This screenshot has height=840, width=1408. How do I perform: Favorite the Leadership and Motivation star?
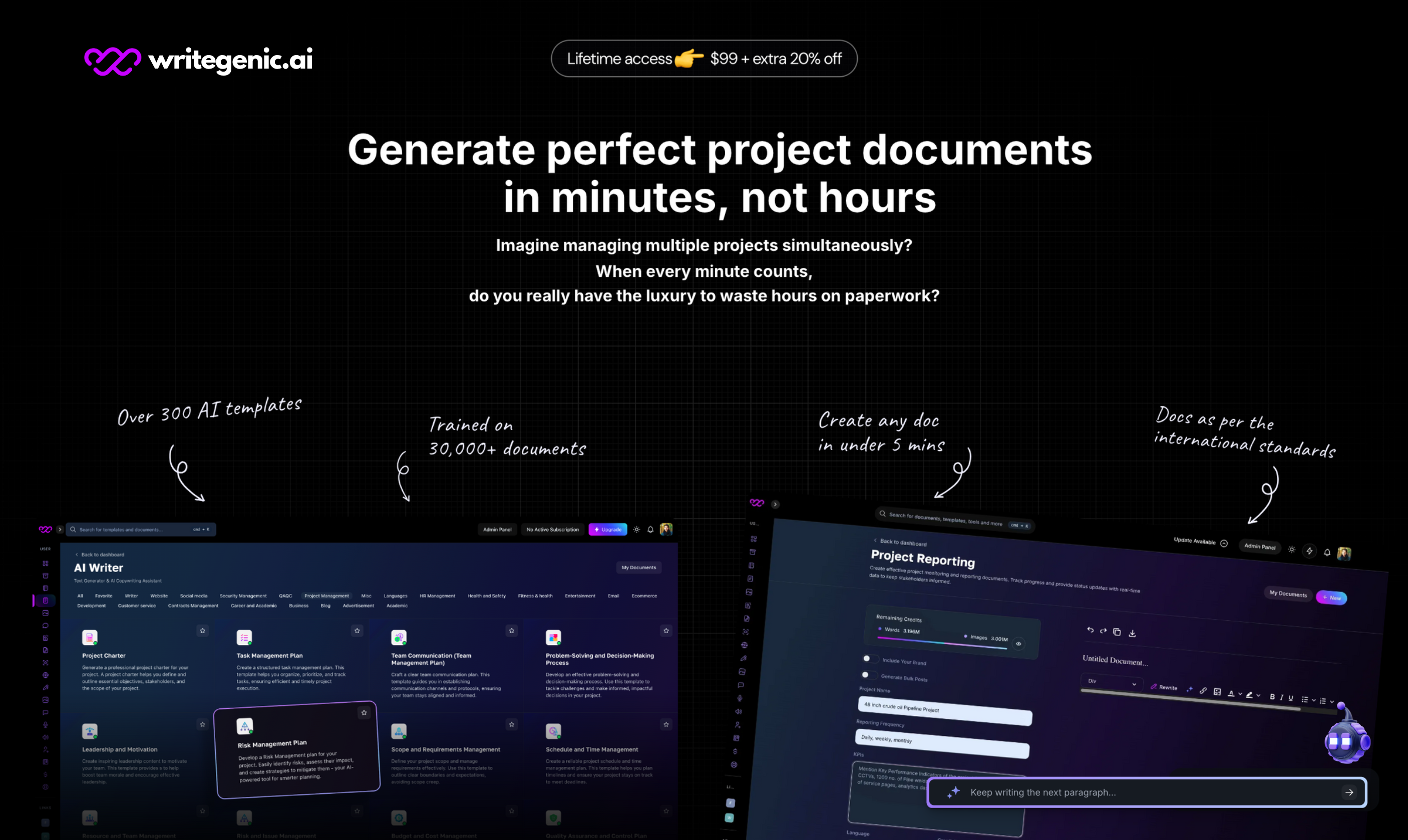(203, 724)
